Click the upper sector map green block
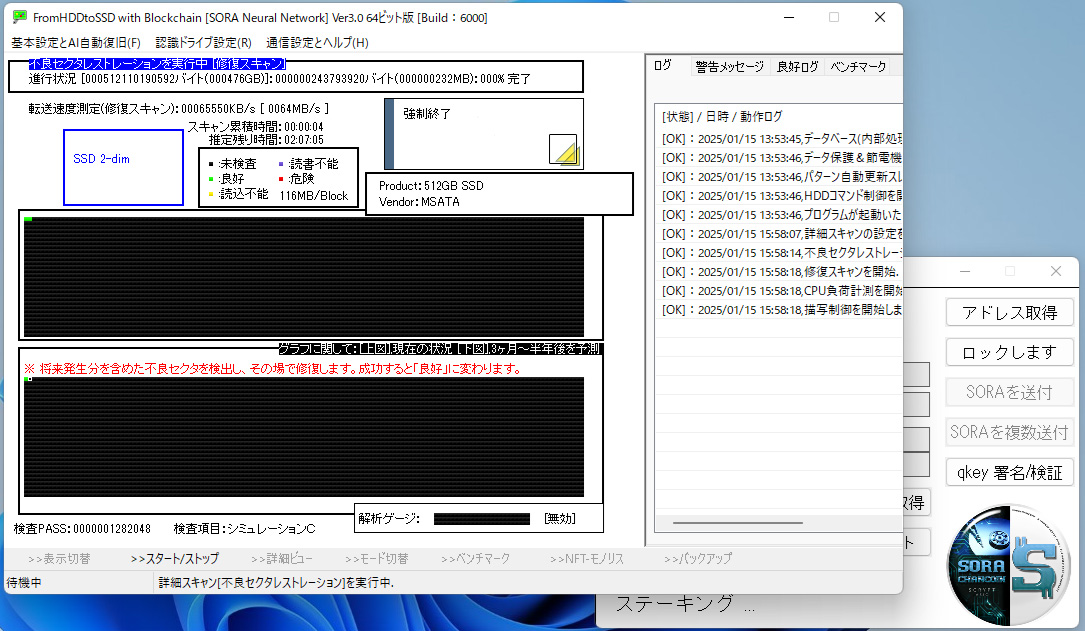1085x631 pixels. pos(28,219)
